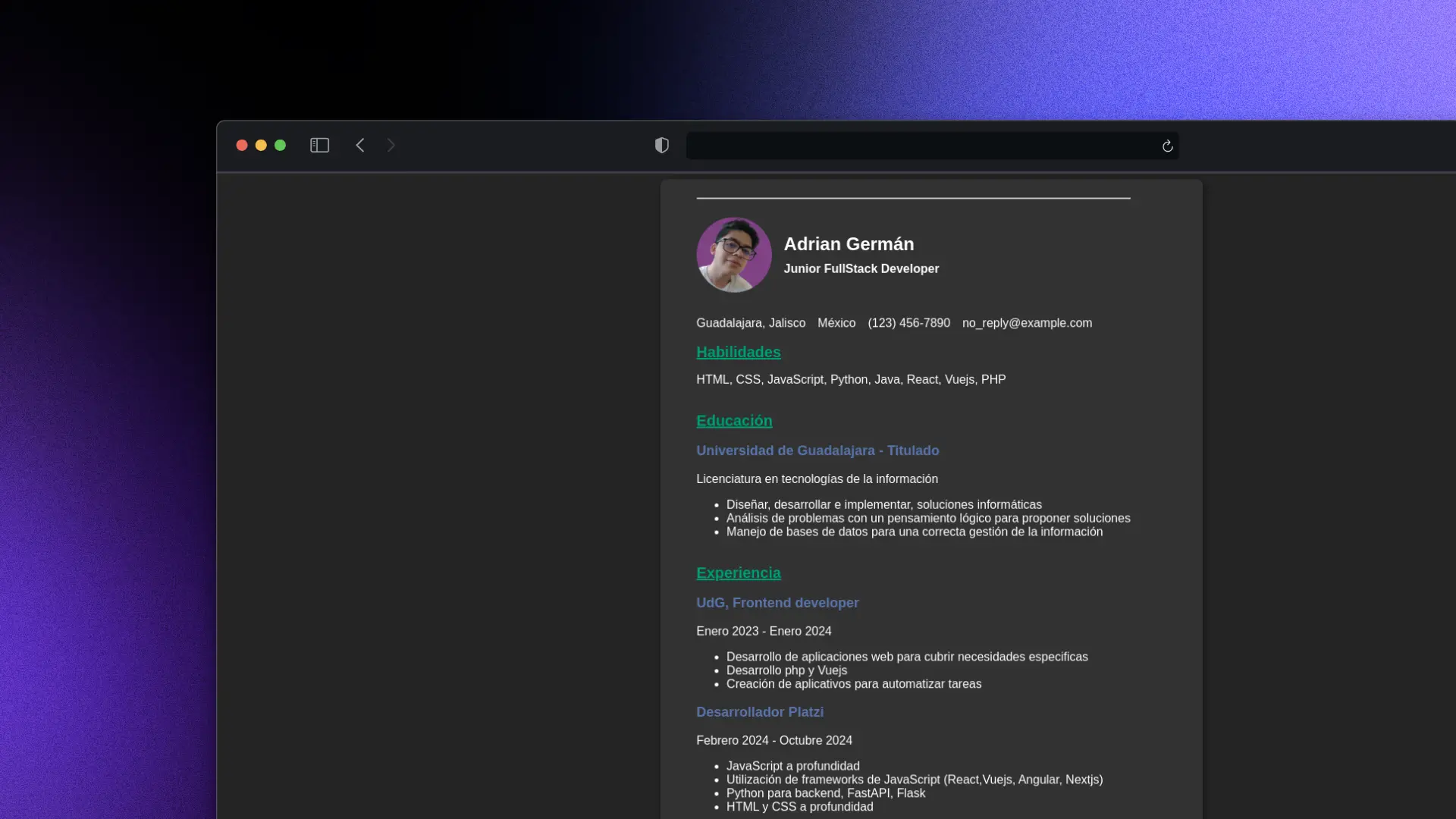Click Adrian Germán's profile photo

tap(734, 255)
